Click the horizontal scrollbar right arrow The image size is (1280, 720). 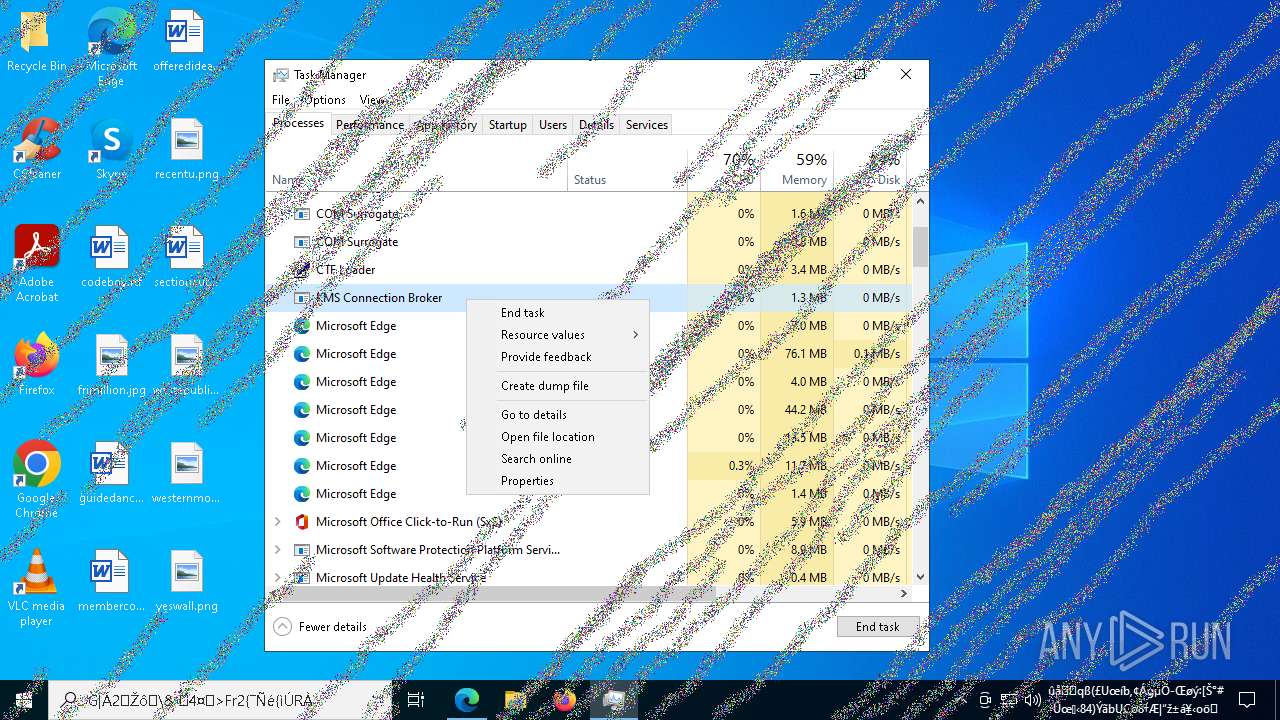click(x=904, y=594)
